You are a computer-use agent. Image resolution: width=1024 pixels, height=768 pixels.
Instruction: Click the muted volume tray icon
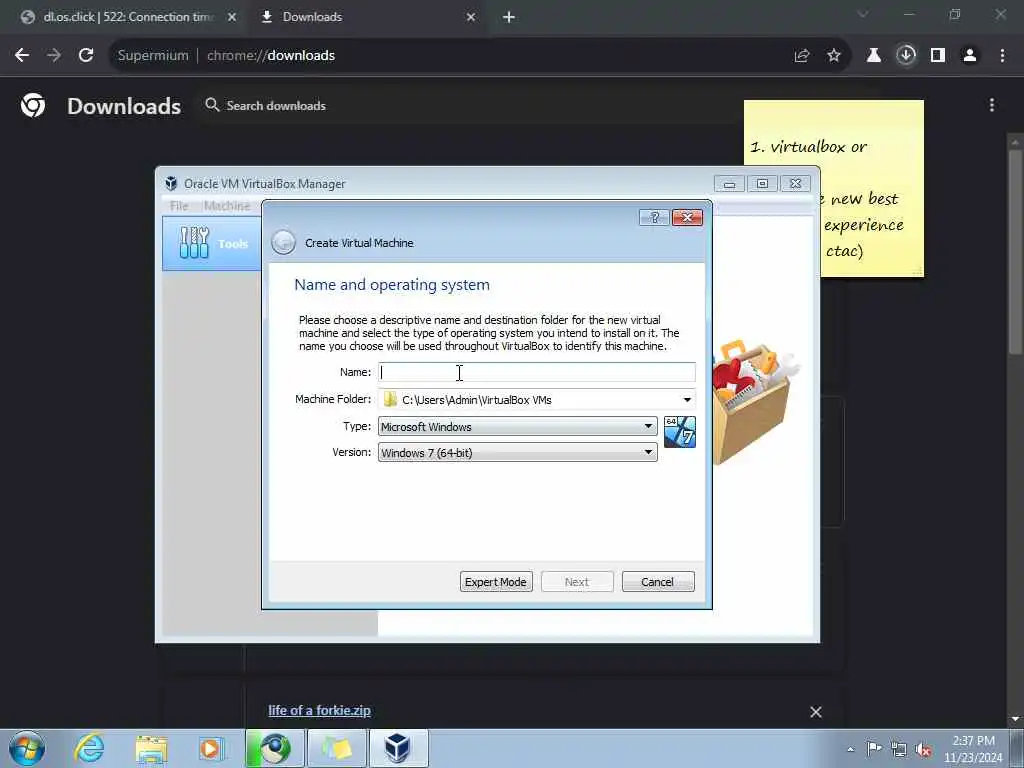coord(923,749)
